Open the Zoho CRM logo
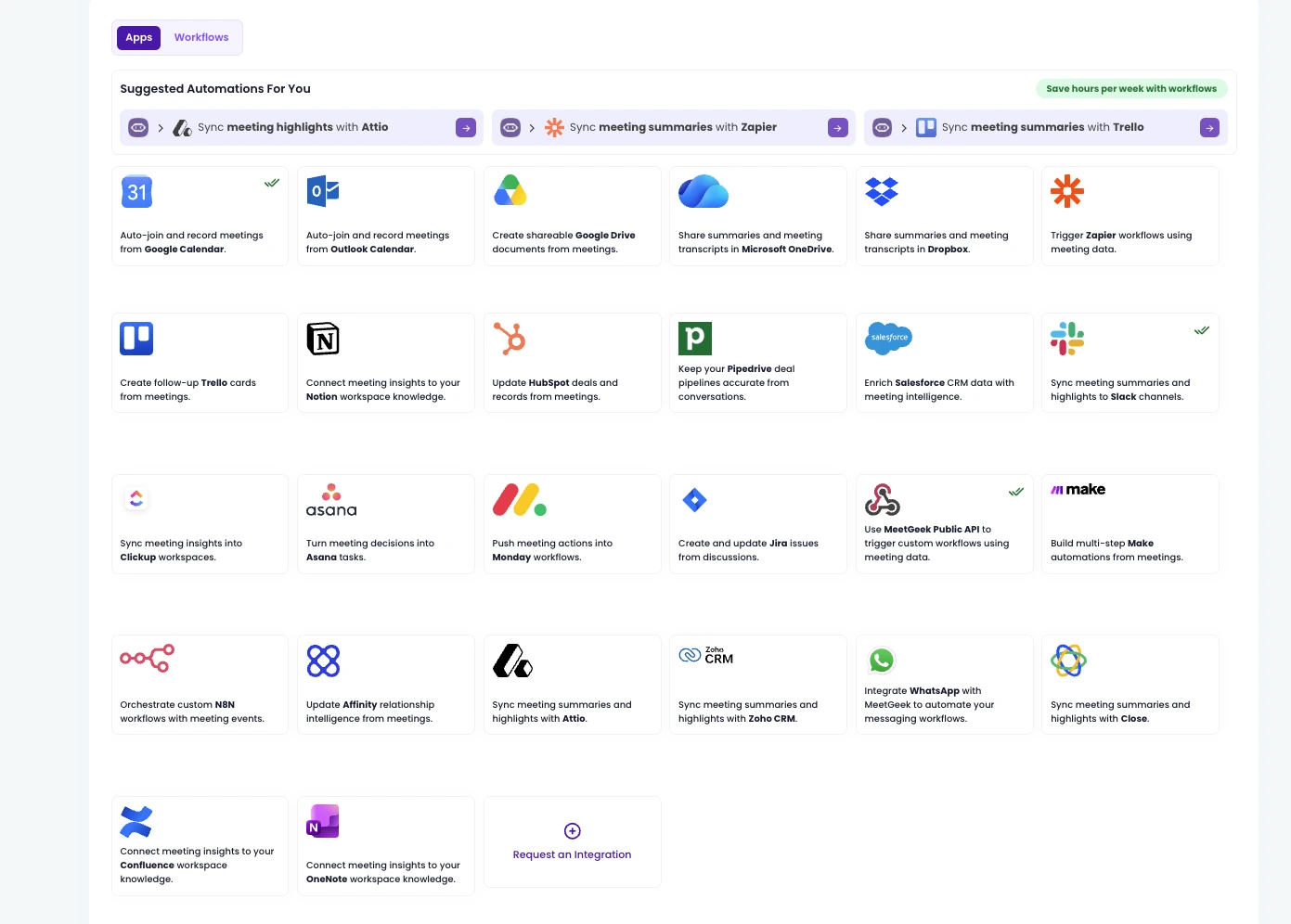This screenshot has height=924, width=1291. tap(706, 655)
